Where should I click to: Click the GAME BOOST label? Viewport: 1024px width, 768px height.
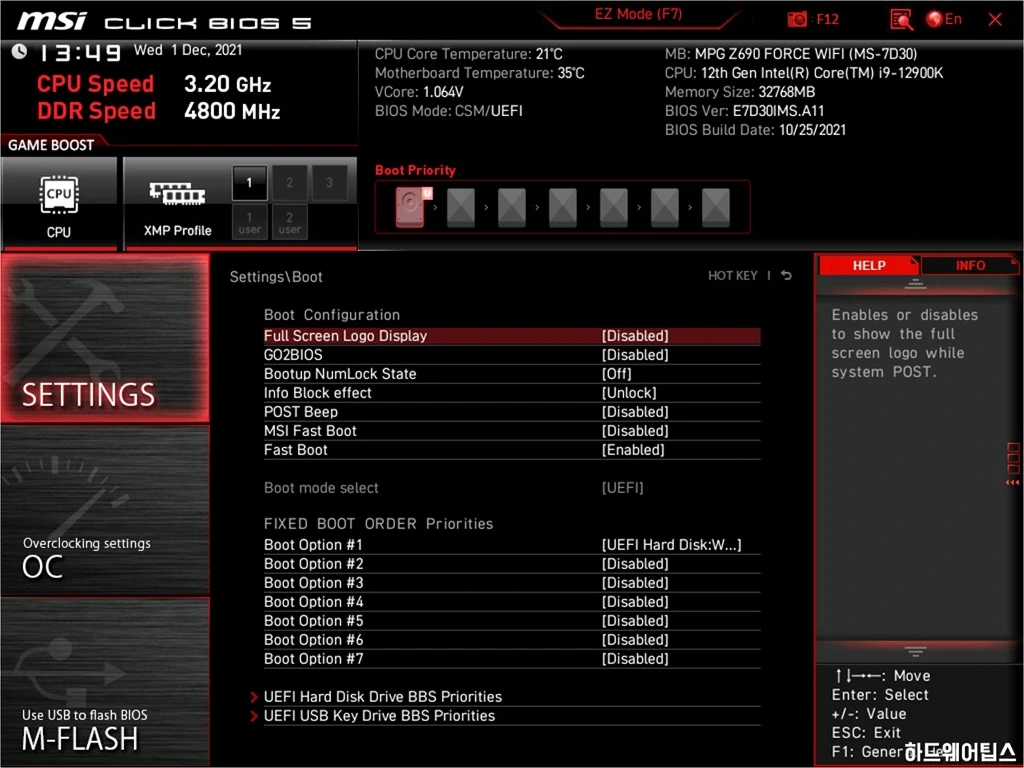[x=51, y=145]
